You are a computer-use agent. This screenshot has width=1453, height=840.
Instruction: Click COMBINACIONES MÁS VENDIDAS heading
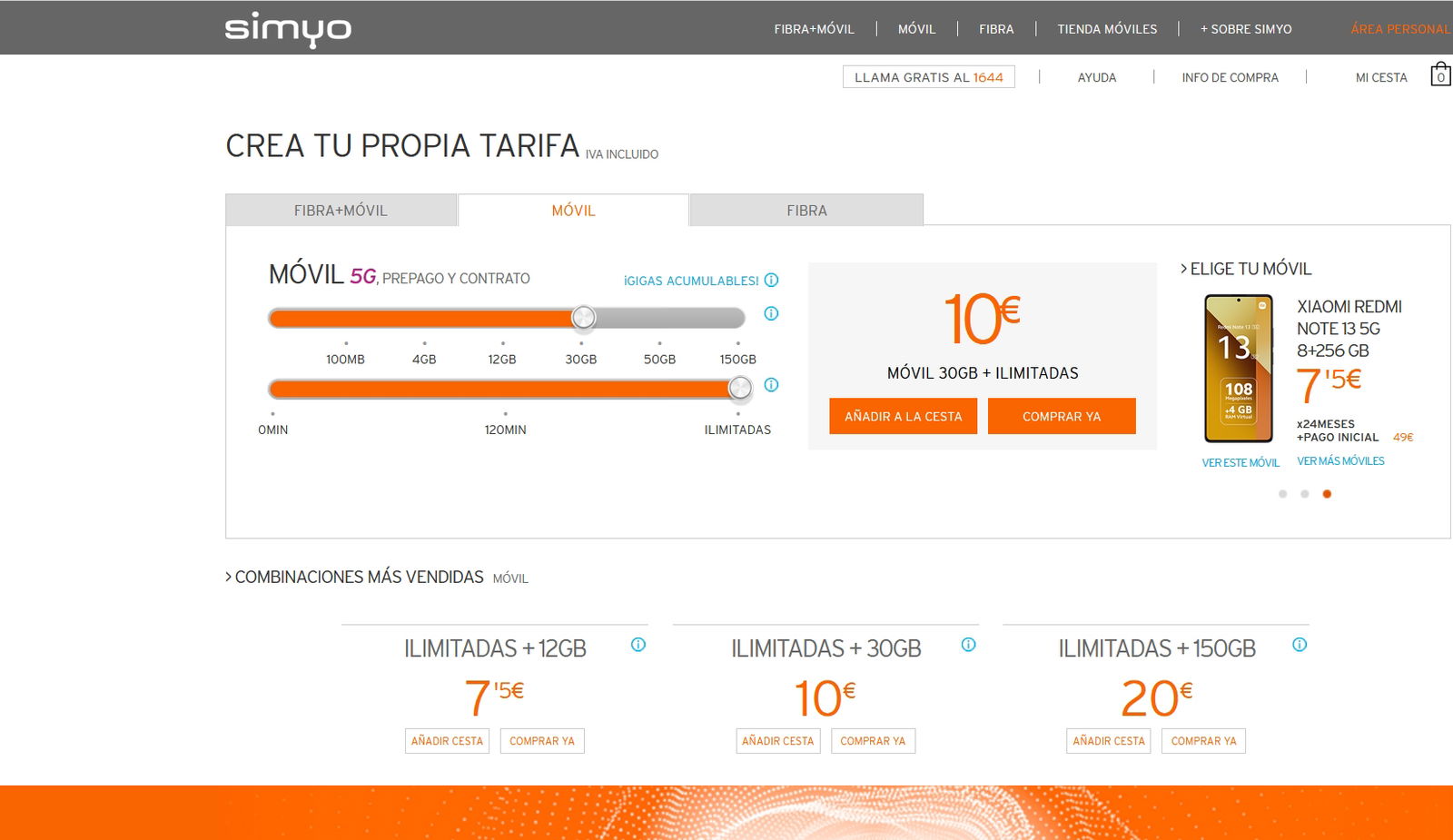(x=355, y=577)
